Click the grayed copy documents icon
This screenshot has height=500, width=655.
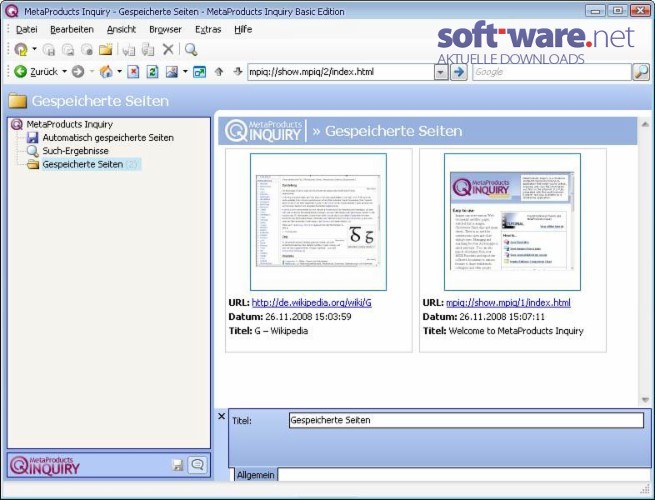pos(148,49)
